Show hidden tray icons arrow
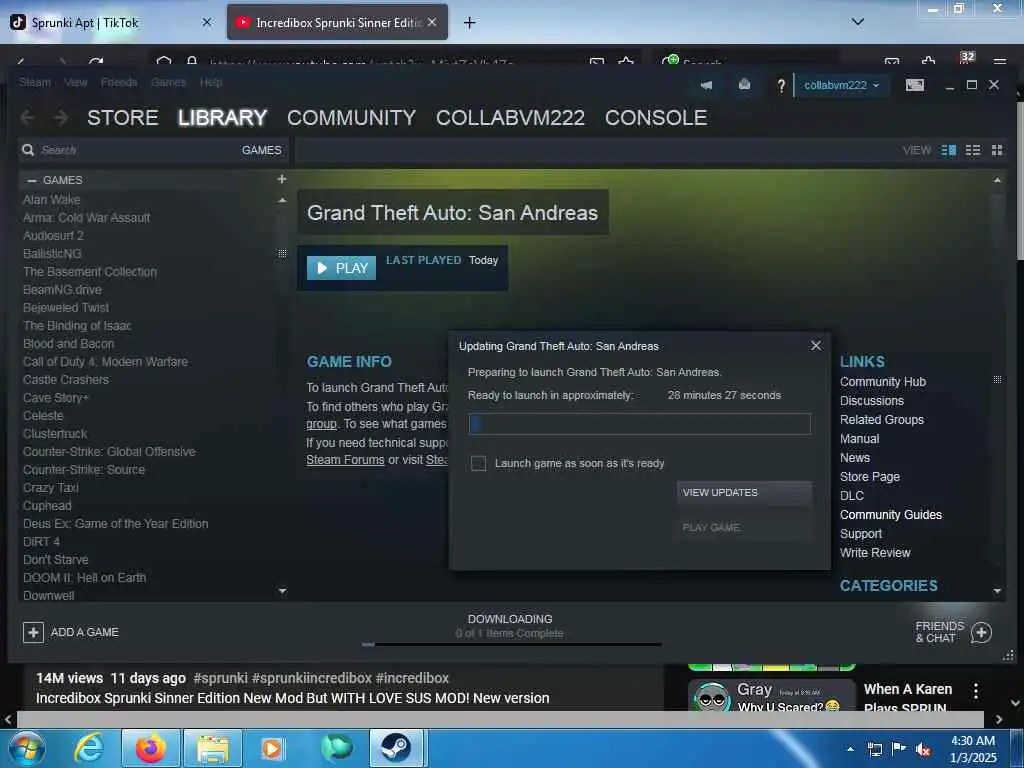The height and width of the screenshot is (768, 1024). pos(850,749)
